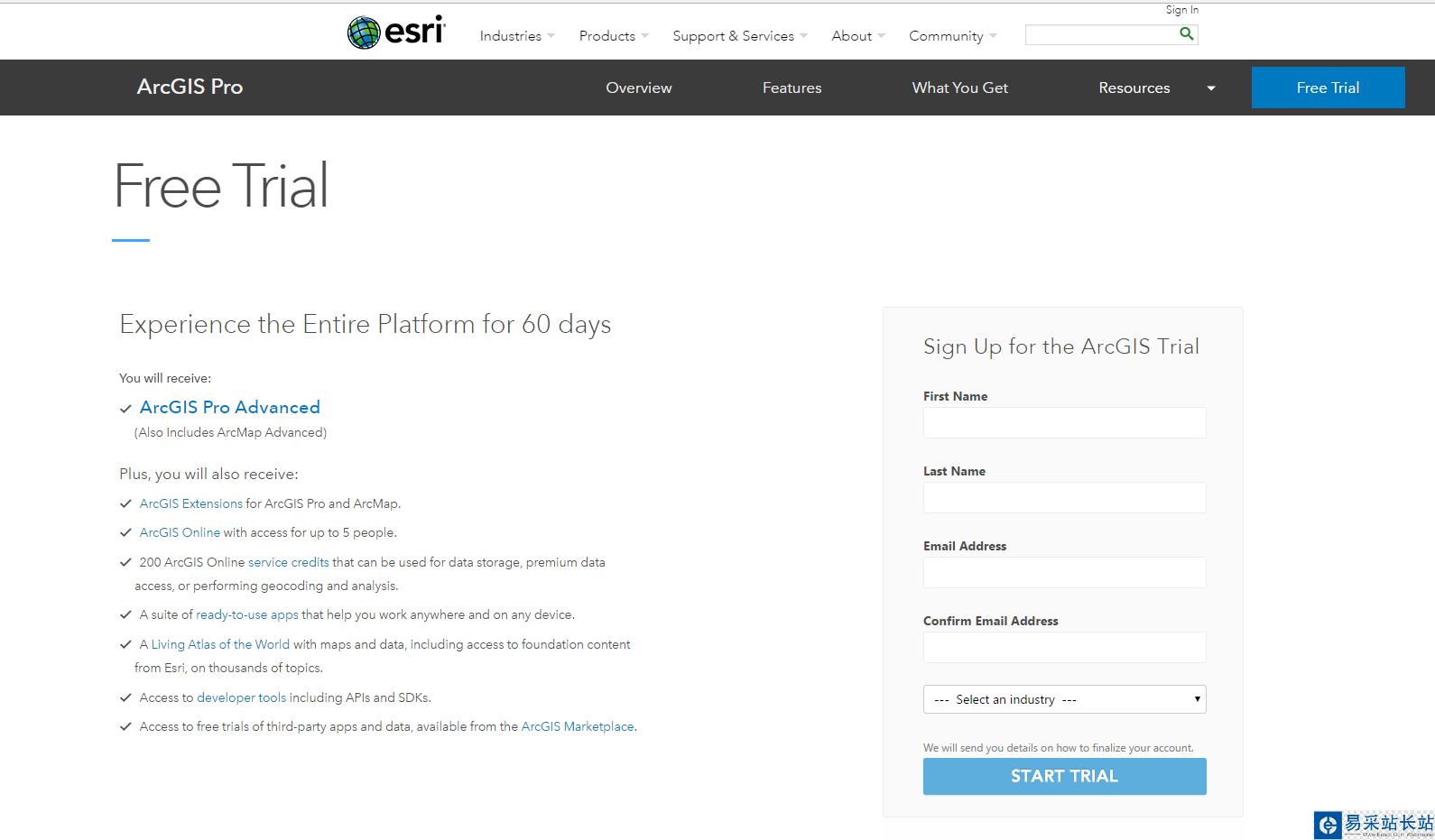
Task: Click the 'Plus, you will also receive:' text
Action: tap(208, 474)
